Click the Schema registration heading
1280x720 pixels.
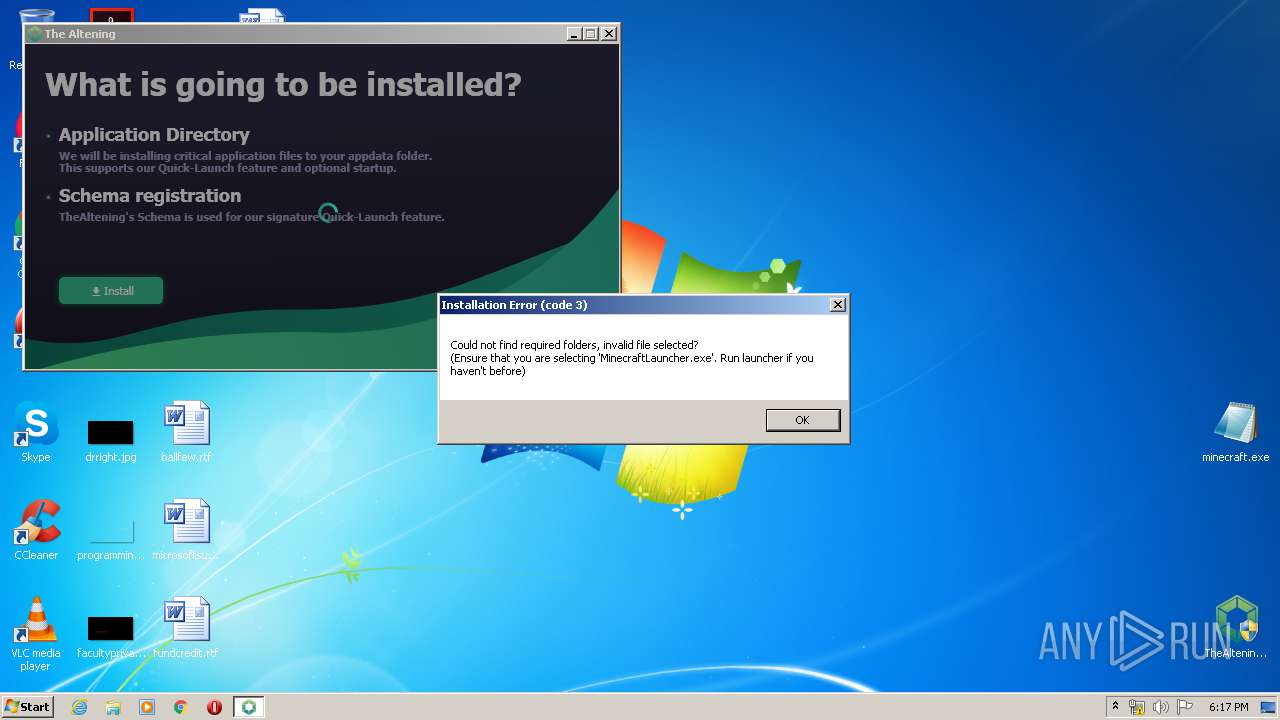click(150, 196)
